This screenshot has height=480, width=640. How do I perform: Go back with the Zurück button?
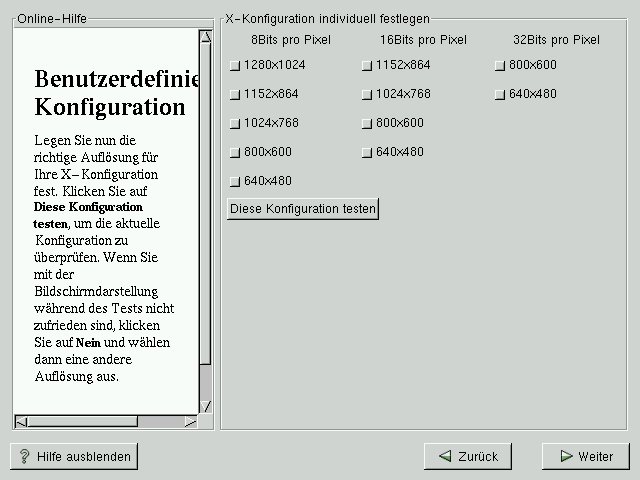[467, 456]
